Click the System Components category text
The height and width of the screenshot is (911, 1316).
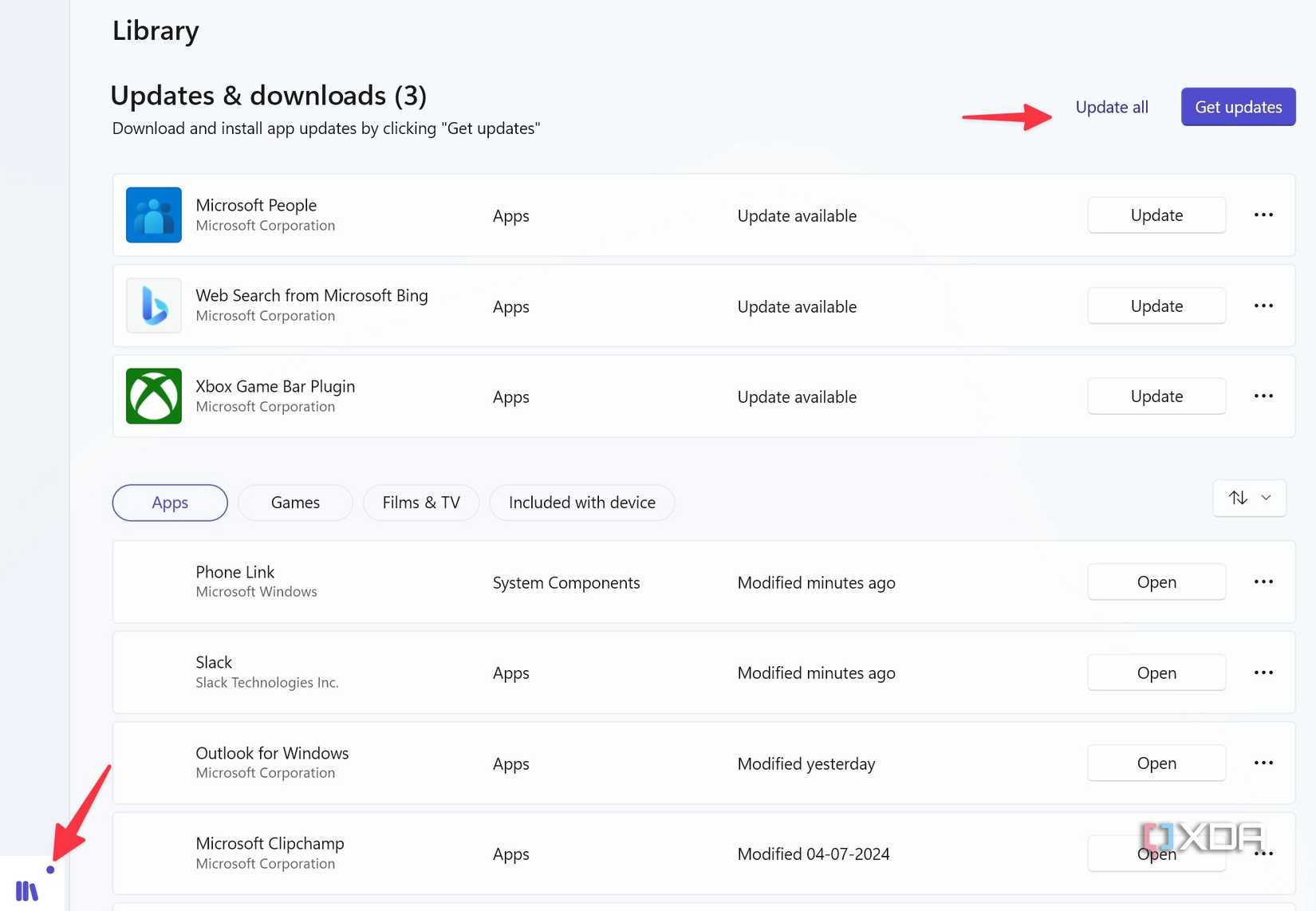[566, 583]
